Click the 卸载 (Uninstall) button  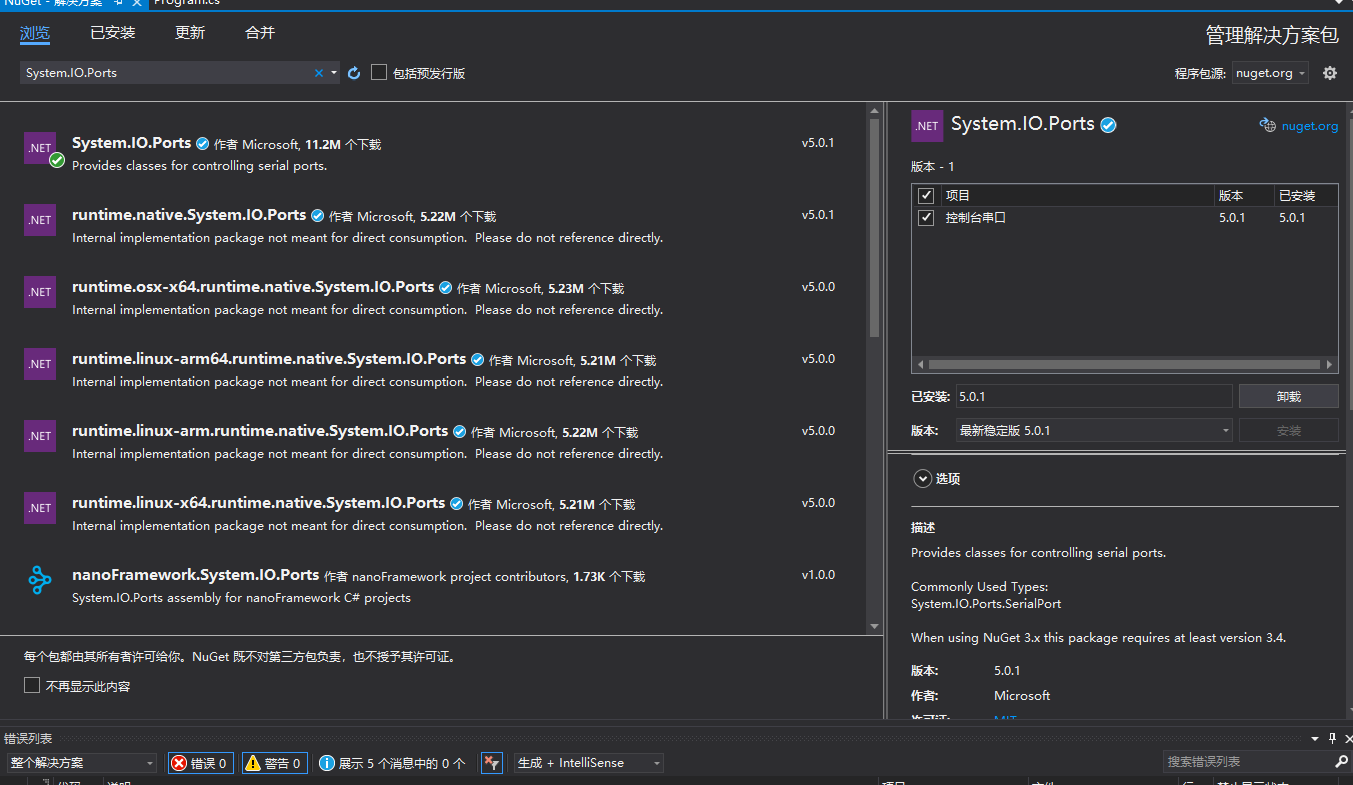click(1288, 397)
